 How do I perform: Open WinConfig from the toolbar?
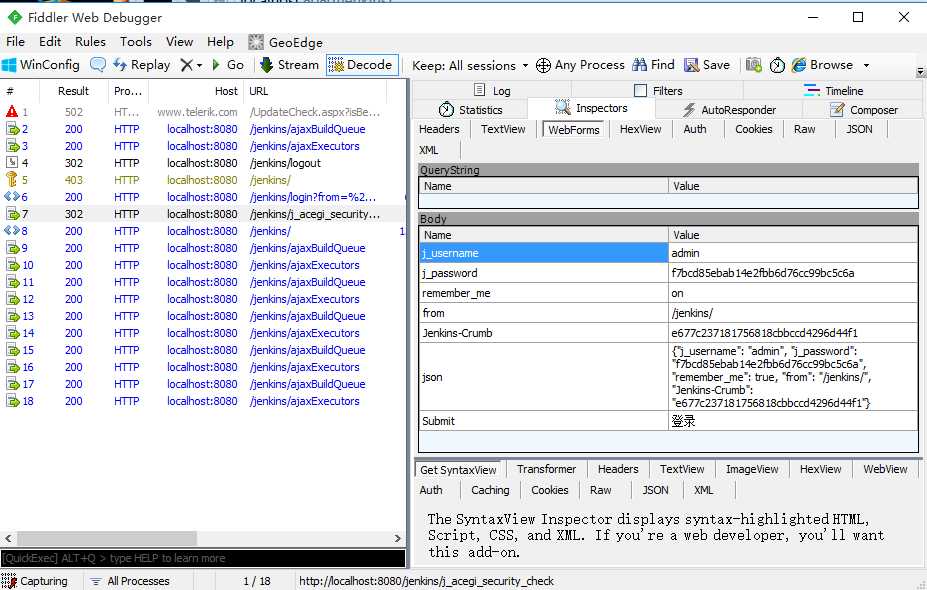click(x=41, y=65)
